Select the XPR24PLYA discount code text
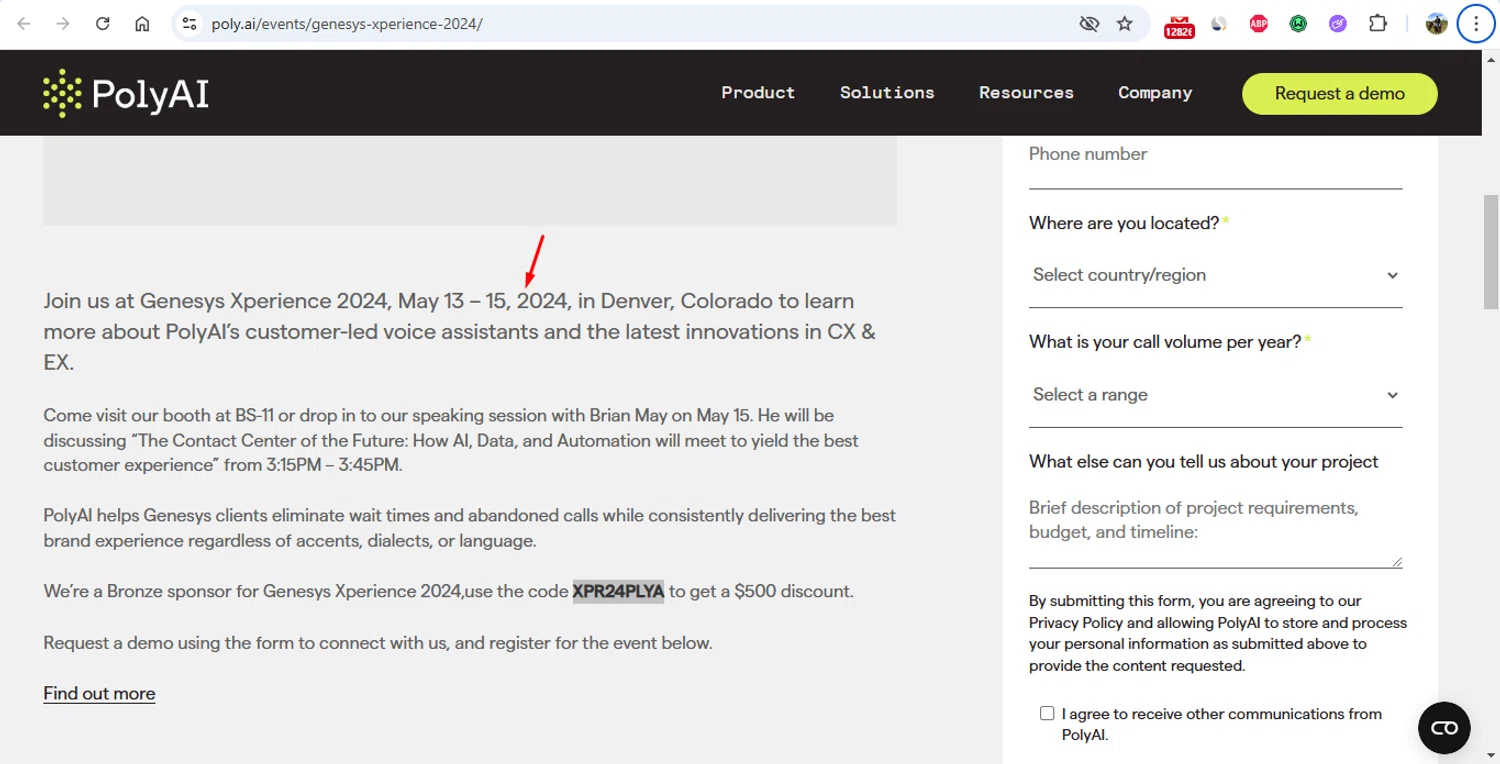 [x=618, y=591]
